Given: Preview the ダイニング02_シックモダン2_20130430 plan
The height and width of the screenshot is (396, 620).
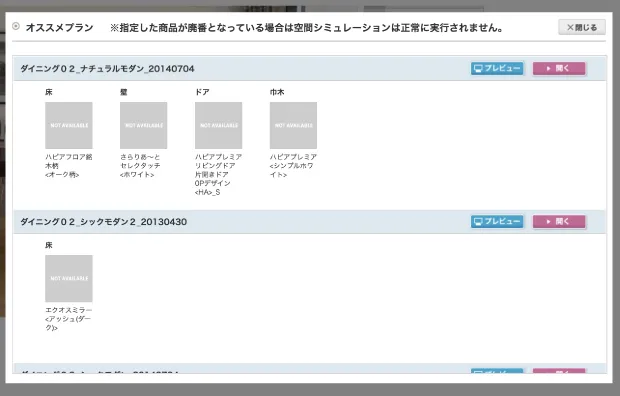Looking at the screenshot, I should (x=497, y=222).
